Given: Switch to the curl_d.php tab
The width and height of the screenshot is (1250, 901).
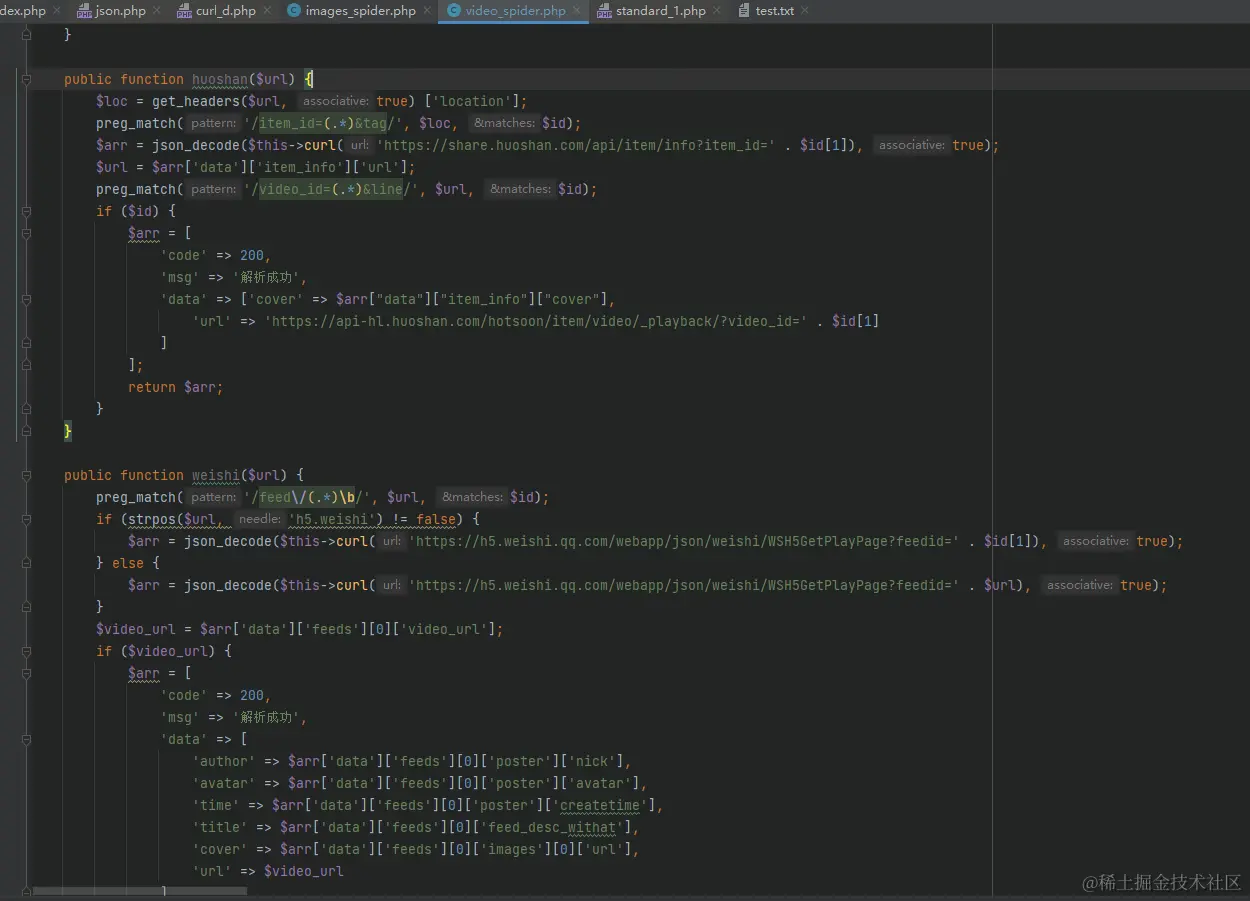Looking at the screenshot, I should 225,11.
